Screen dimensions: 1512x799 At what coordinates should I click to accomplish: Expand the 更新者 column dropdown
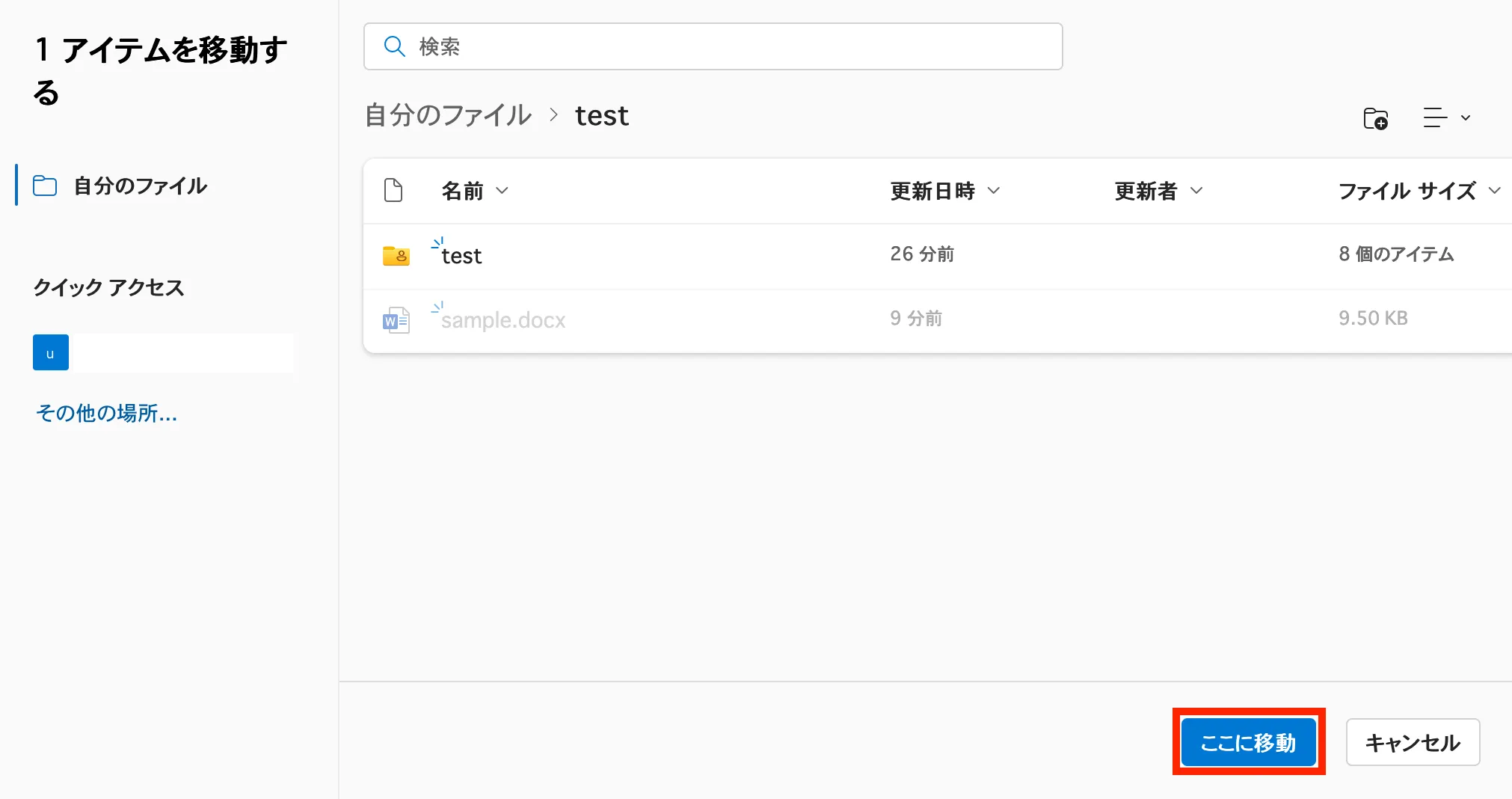click(1196, 191)
